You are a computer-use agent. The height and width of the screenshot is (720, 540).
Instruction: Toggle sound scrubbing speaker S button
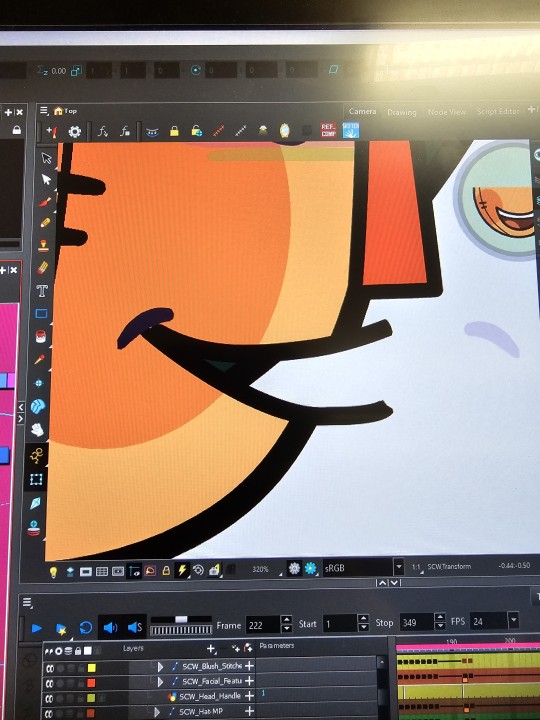(135, 627)
